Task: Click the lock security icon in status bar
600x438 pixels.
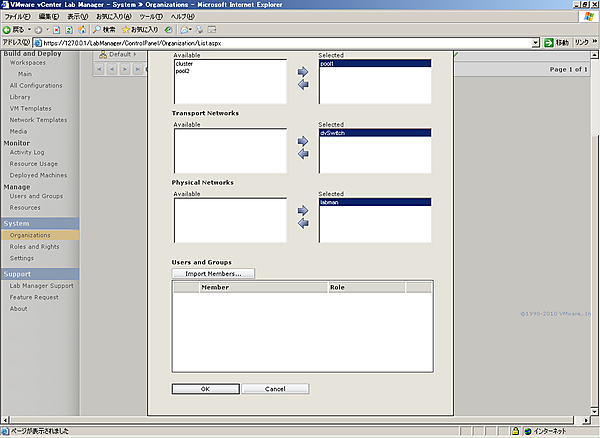Action: [x=515, y=431]
